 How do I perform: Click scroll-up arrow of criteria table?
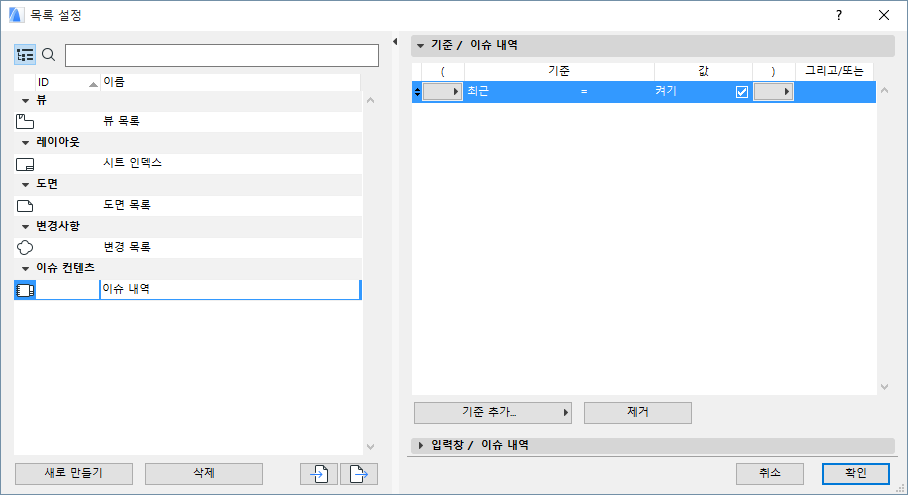click(884, 90)
